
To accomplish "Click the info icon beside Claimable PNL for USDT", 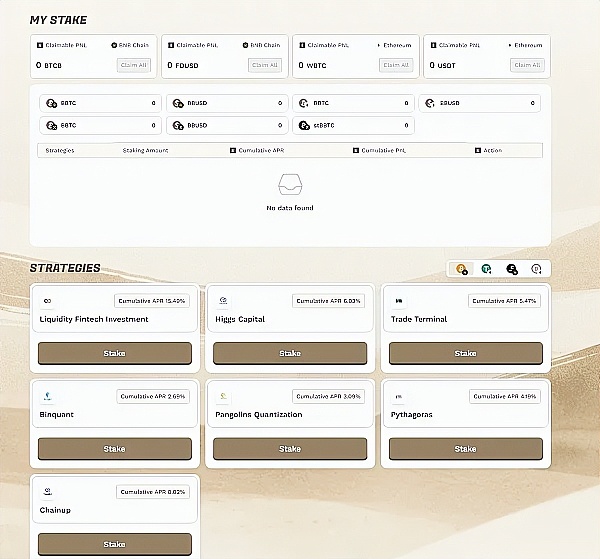I will click(433, 45).
